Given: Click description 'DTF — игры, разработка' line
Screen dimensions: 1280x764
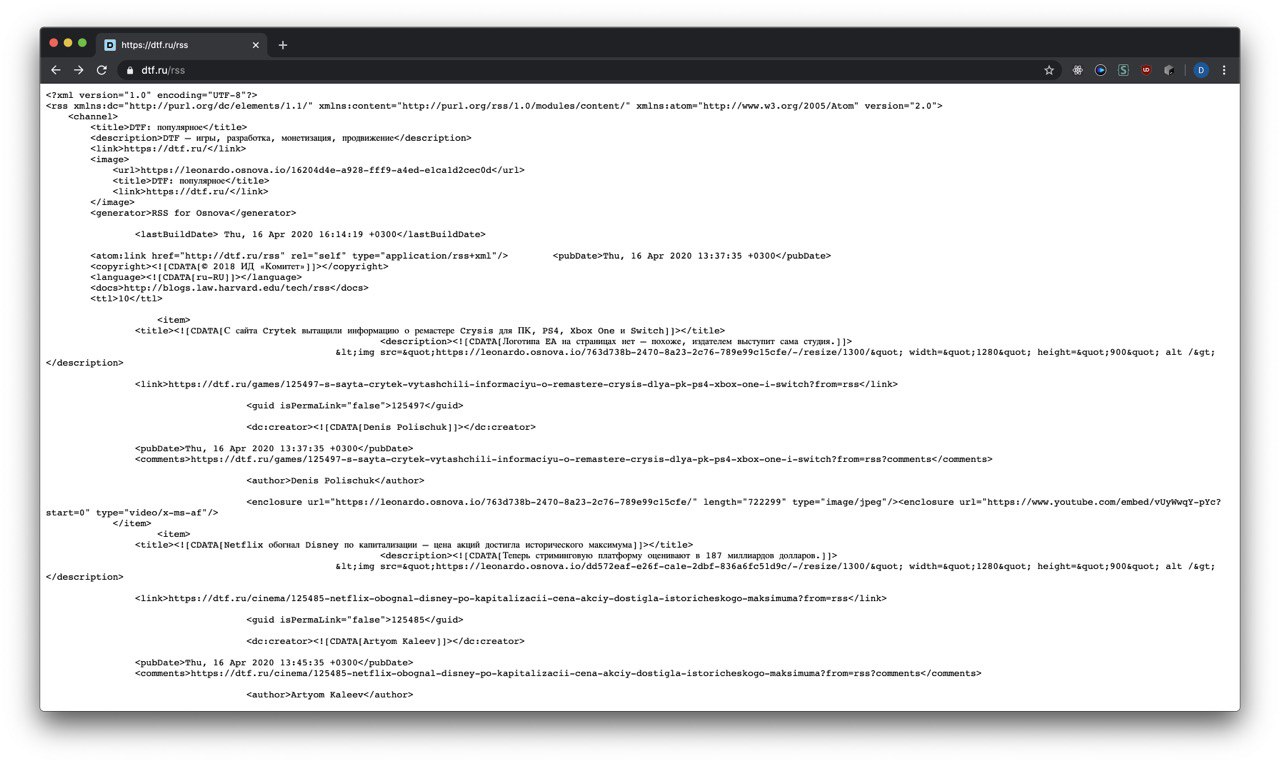Looking at the screenshot, I should click(x=280, y=138).
